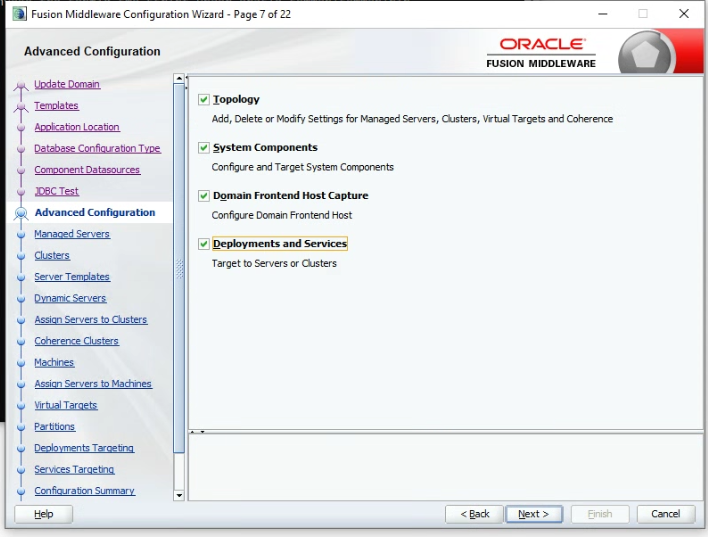Navigate to Application Location step
708x537 pixels.
pyautogui.click(x=77, y=127)
